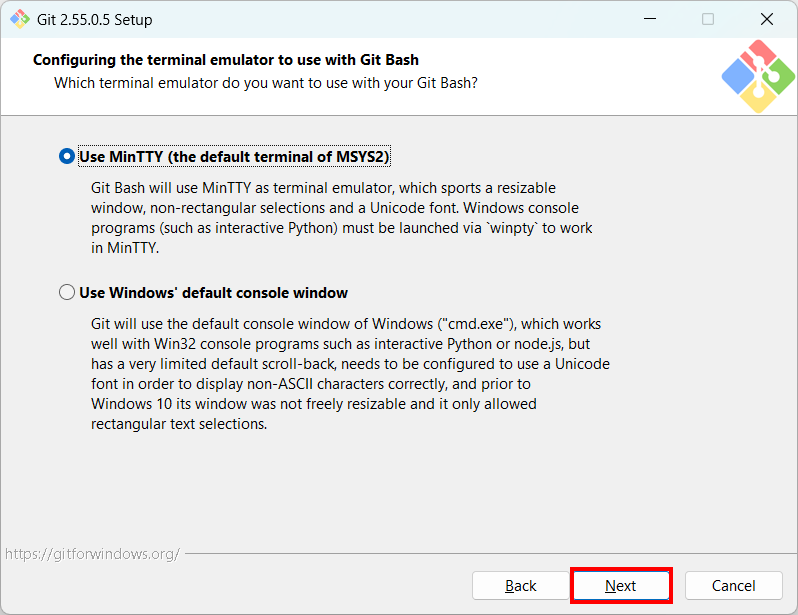Abort setup with the Cancel button
The width and height of the screenshot is (798, 615).
(733, 585)
